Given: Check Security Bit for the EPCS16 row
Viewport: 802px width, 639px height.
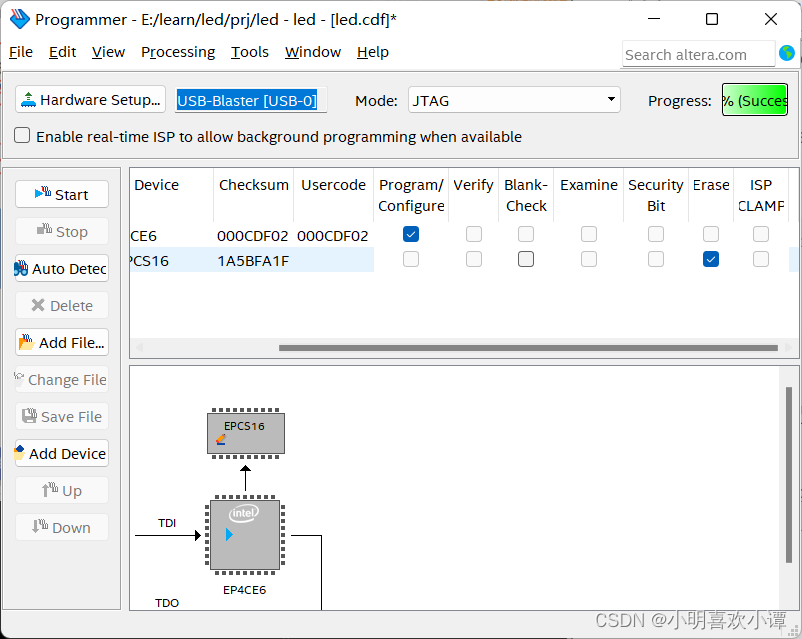Looking at the screenshot, I should [x=656, y=259].
